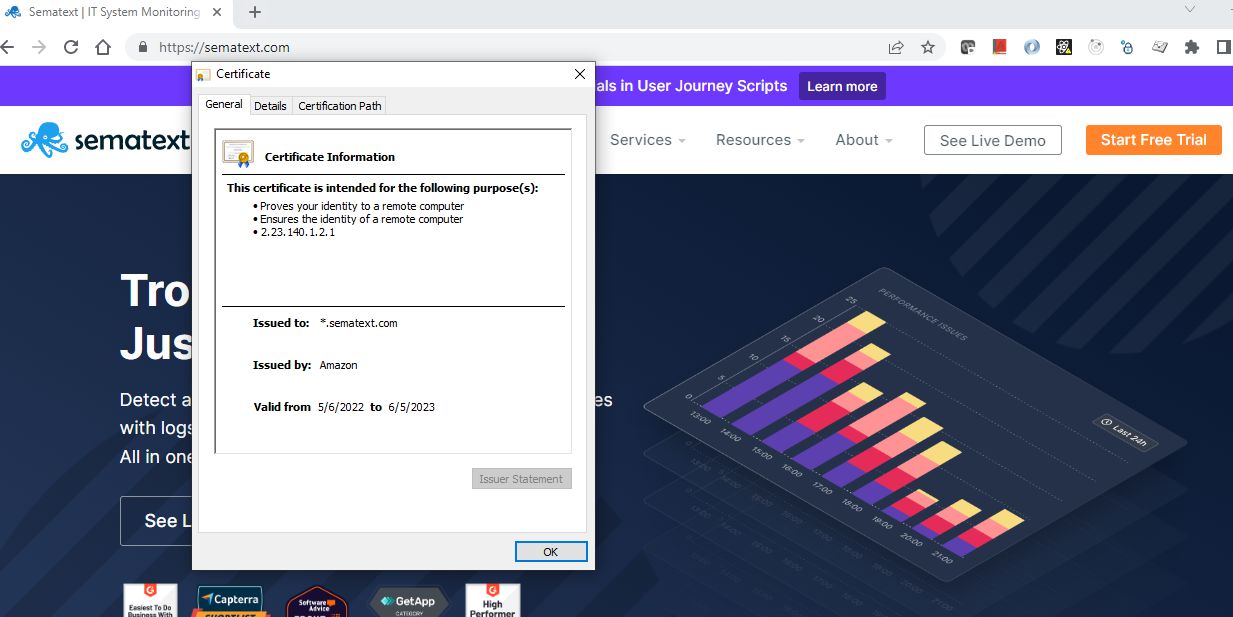The width and height of the screenshot is (1233, 617).
Task: Toggle the browser side panel icon
Action: point(1223,47)
